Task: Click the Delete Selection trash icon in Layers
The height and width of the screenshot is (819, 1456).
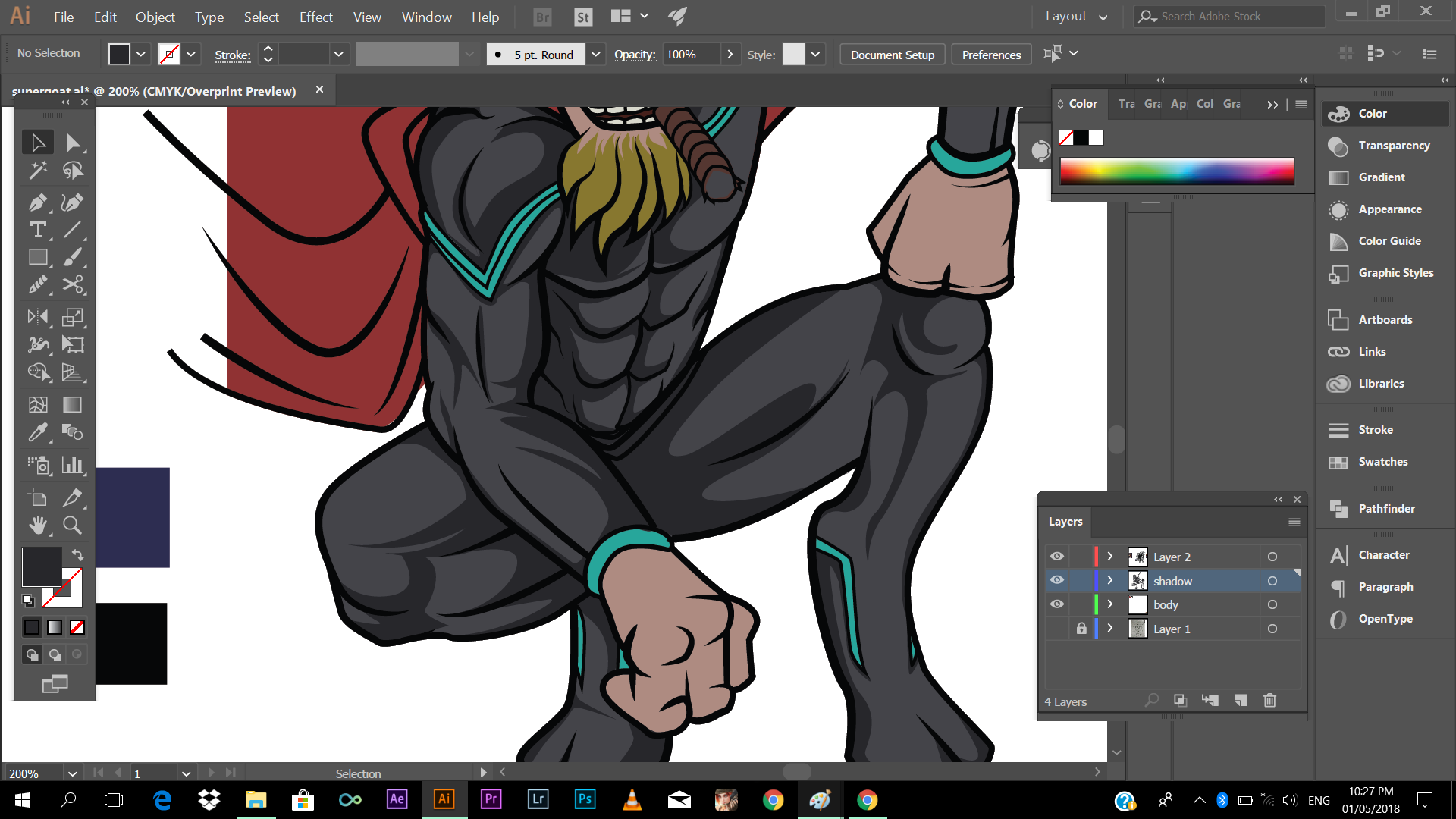Action: click(x=1269, y=701)
